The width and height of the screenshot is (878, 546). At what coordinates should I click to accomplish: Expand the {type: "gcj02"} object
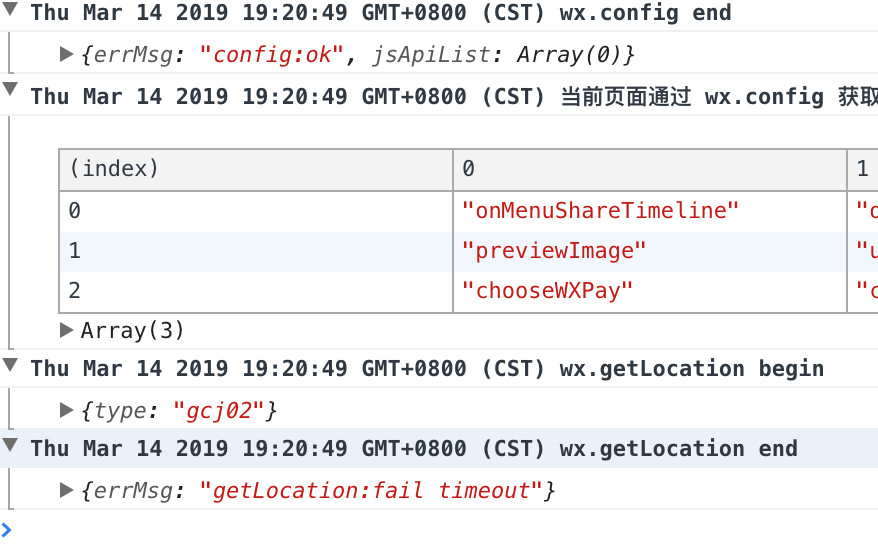67,409
